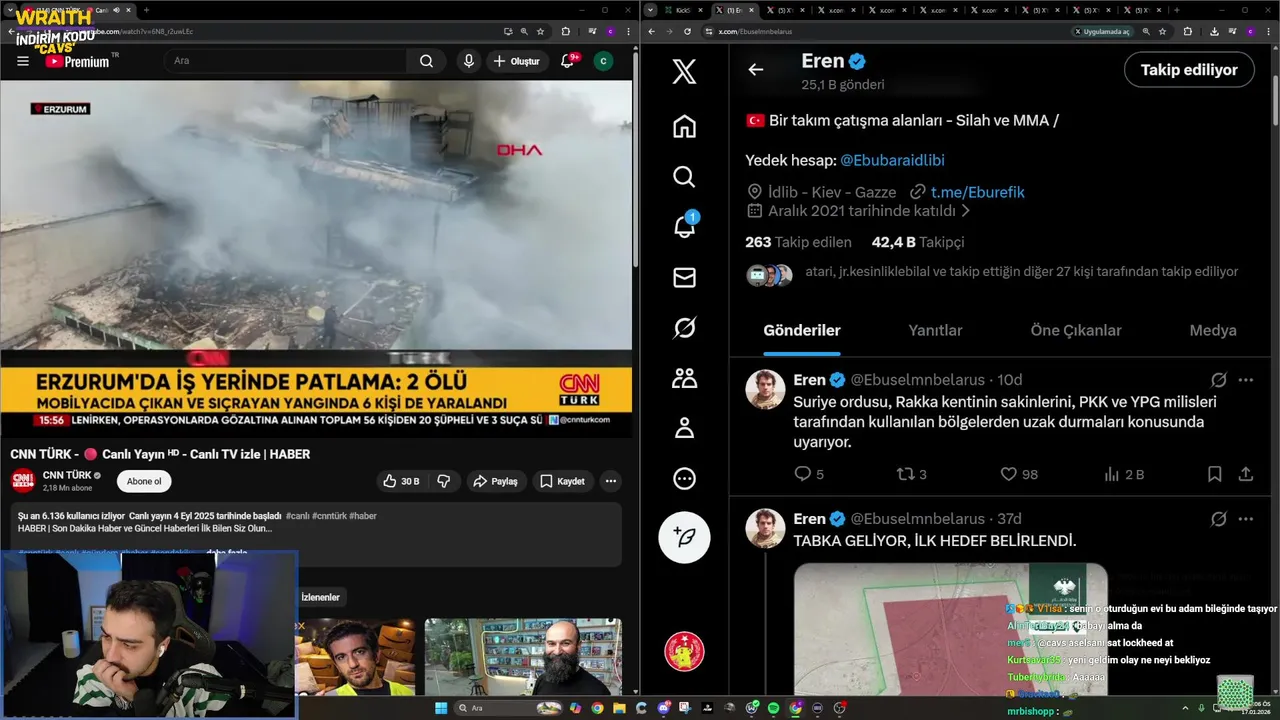
Task: Expand Aralık 2021 tarihinde katıldı chevron
Action: click(x=965, y=211)
